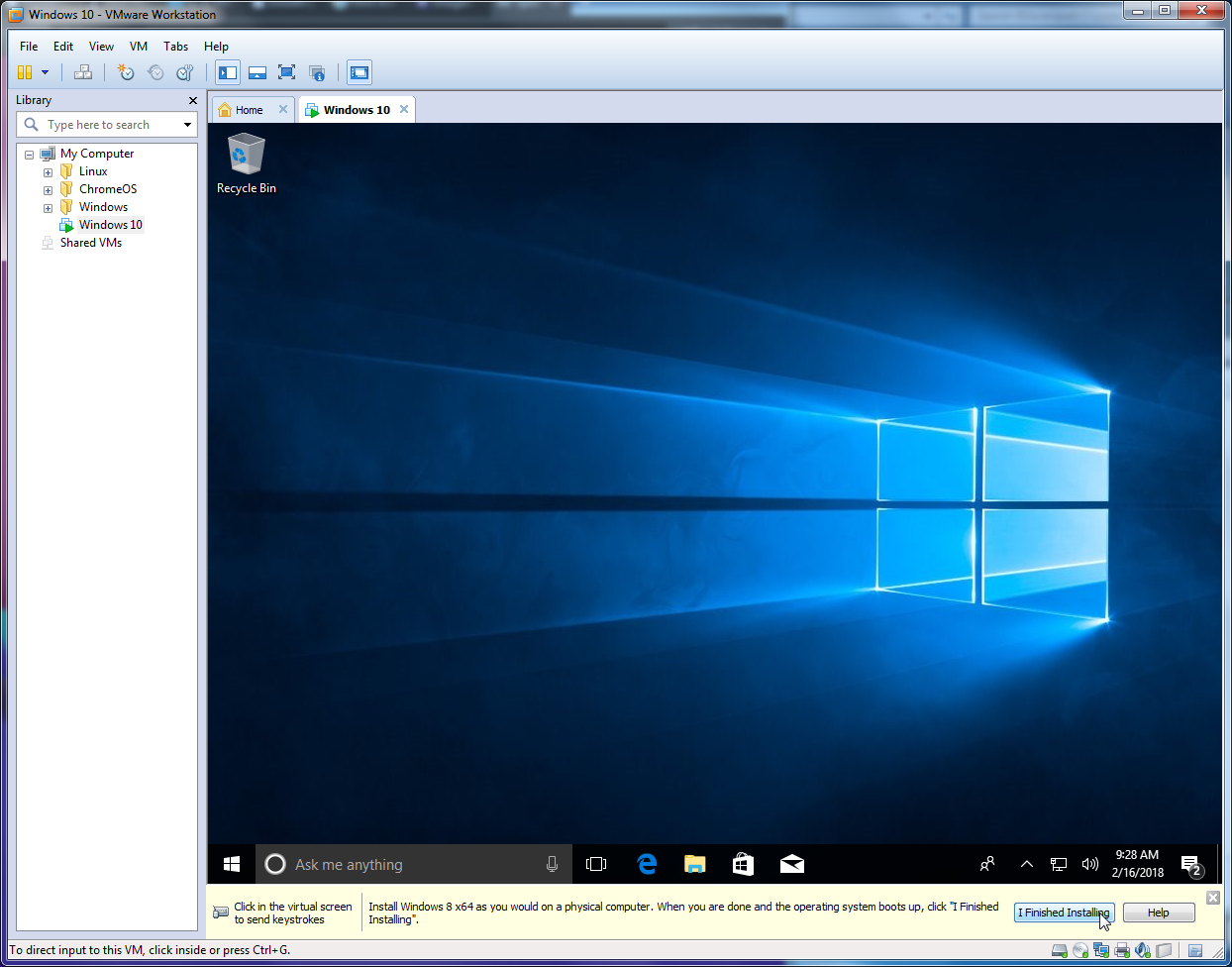Click the printer device status icon
1232x967 pixels.
coord(1122,951)
